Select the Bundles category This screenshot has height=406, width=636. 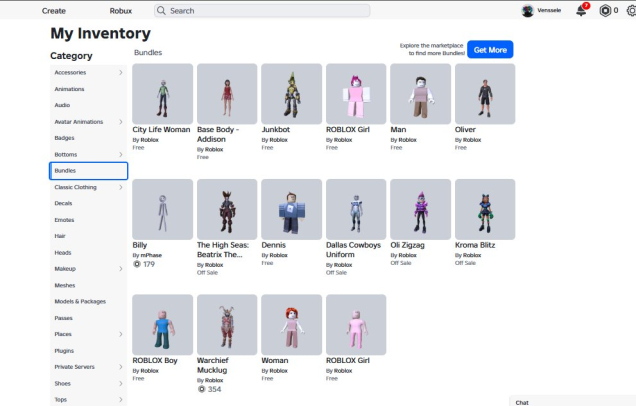88,171
